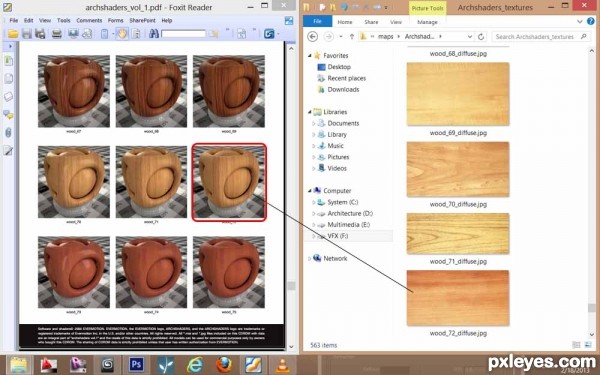
Task: Click the snapshot icon at right of Foxit menu bar
Action: click(x=289, y=21)
